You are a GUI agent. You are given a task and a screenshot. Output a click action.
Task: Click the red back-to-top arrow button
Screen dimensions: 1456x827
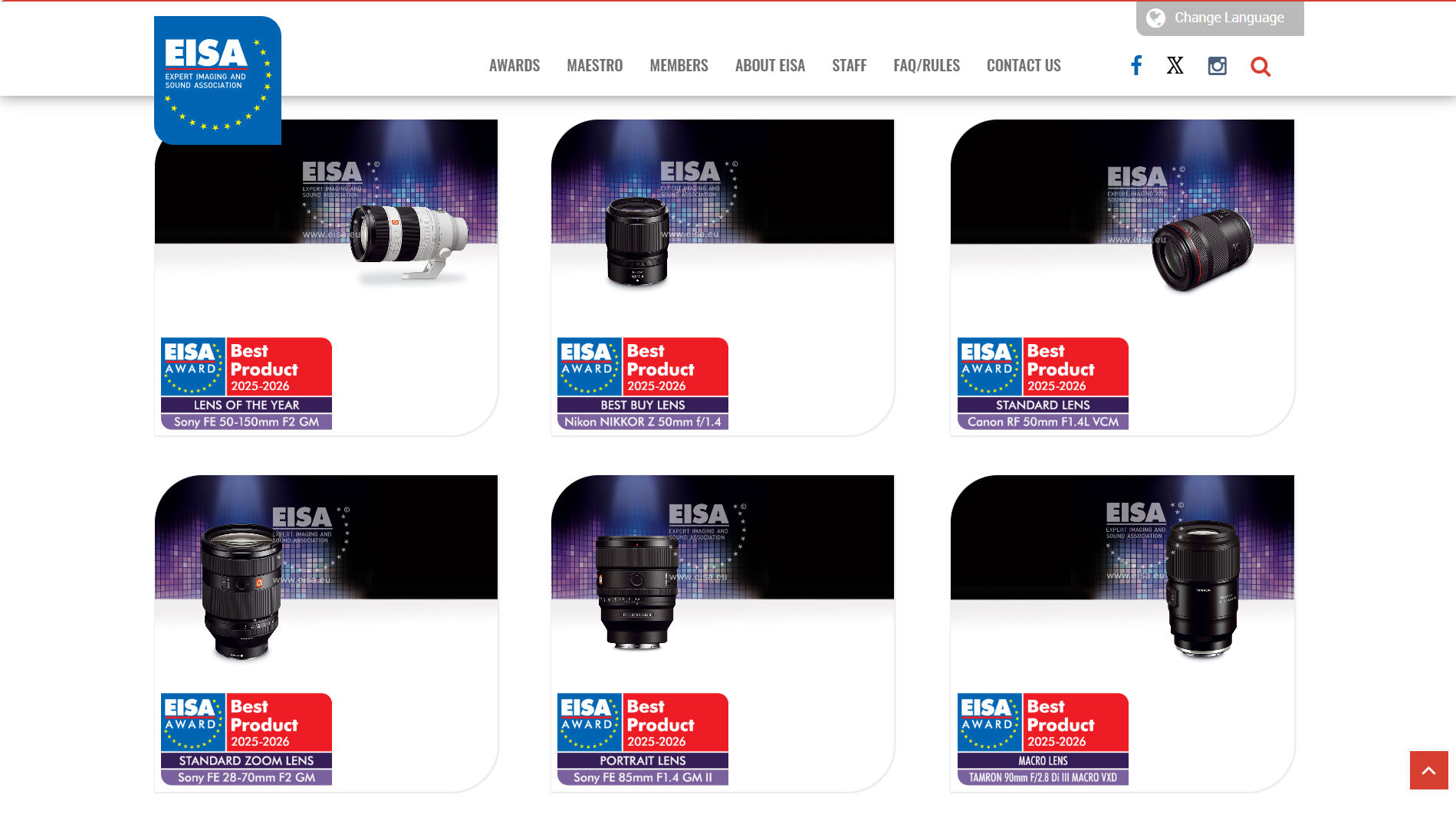pyautogui.click(x=1428, y=770)
